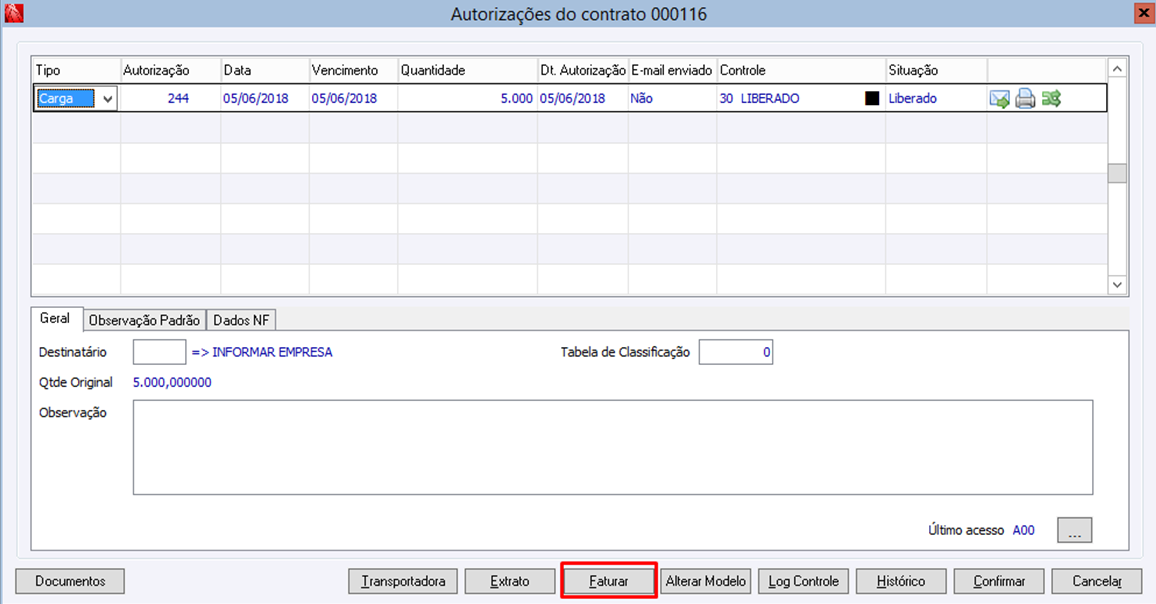Click the Data column header

click(x=265, y=70)
